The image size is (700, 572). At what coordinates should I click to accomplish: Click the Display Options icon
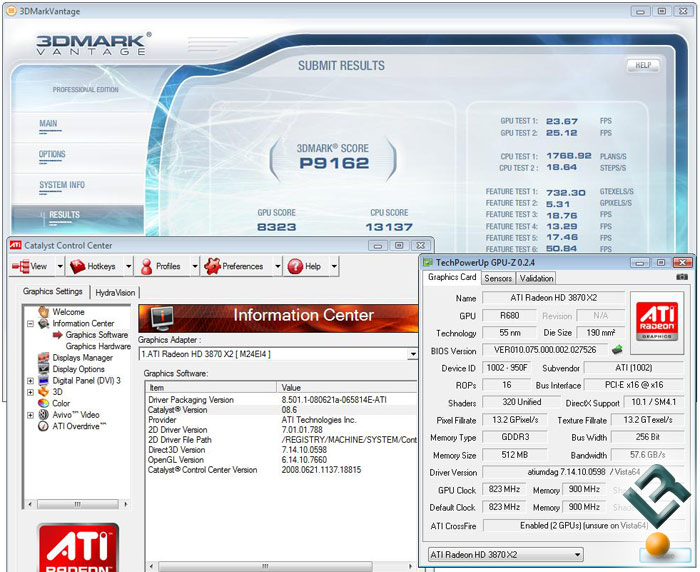[x=43, y=368]
